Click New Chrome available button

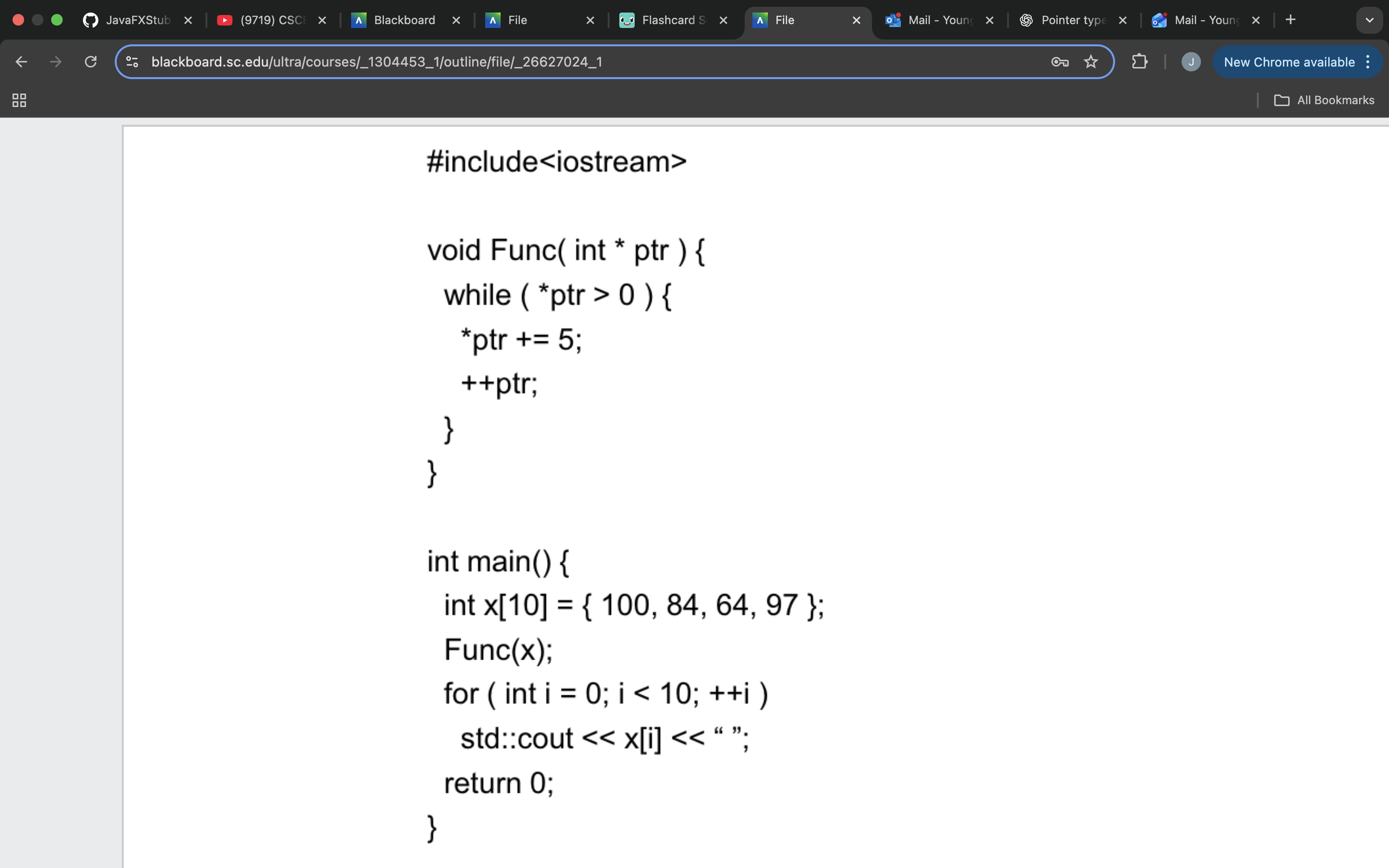tap(1289, 62)
